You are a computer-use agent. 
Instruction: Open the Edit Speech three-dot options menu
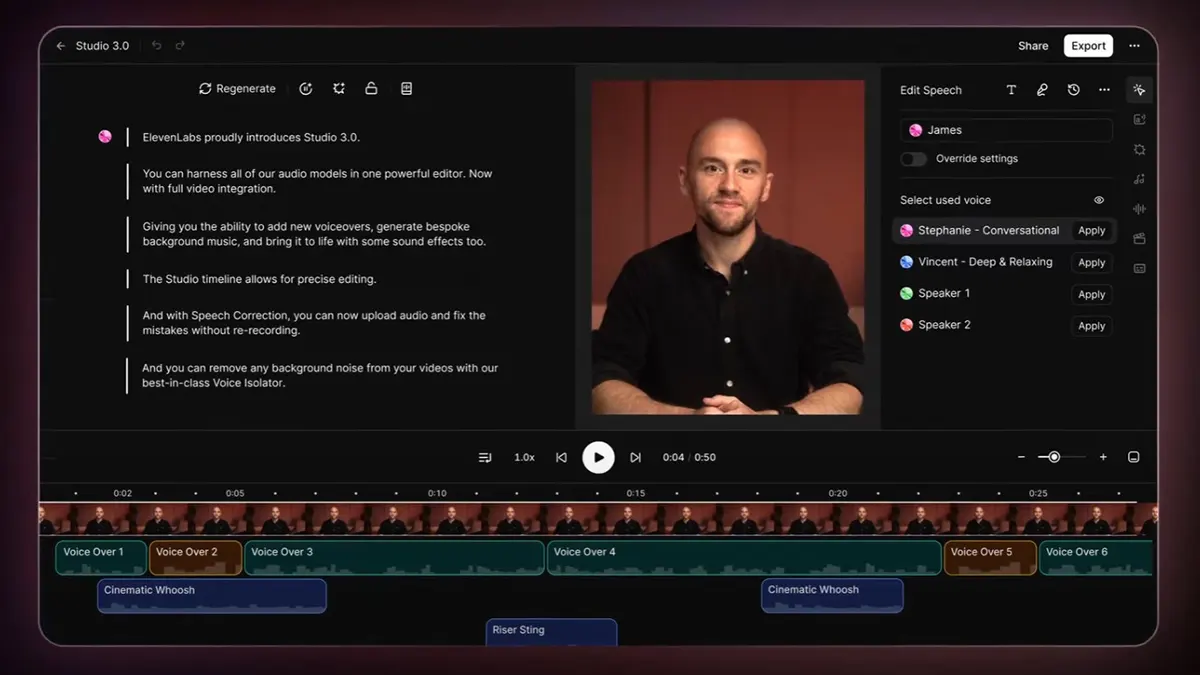pos(1104,90)
